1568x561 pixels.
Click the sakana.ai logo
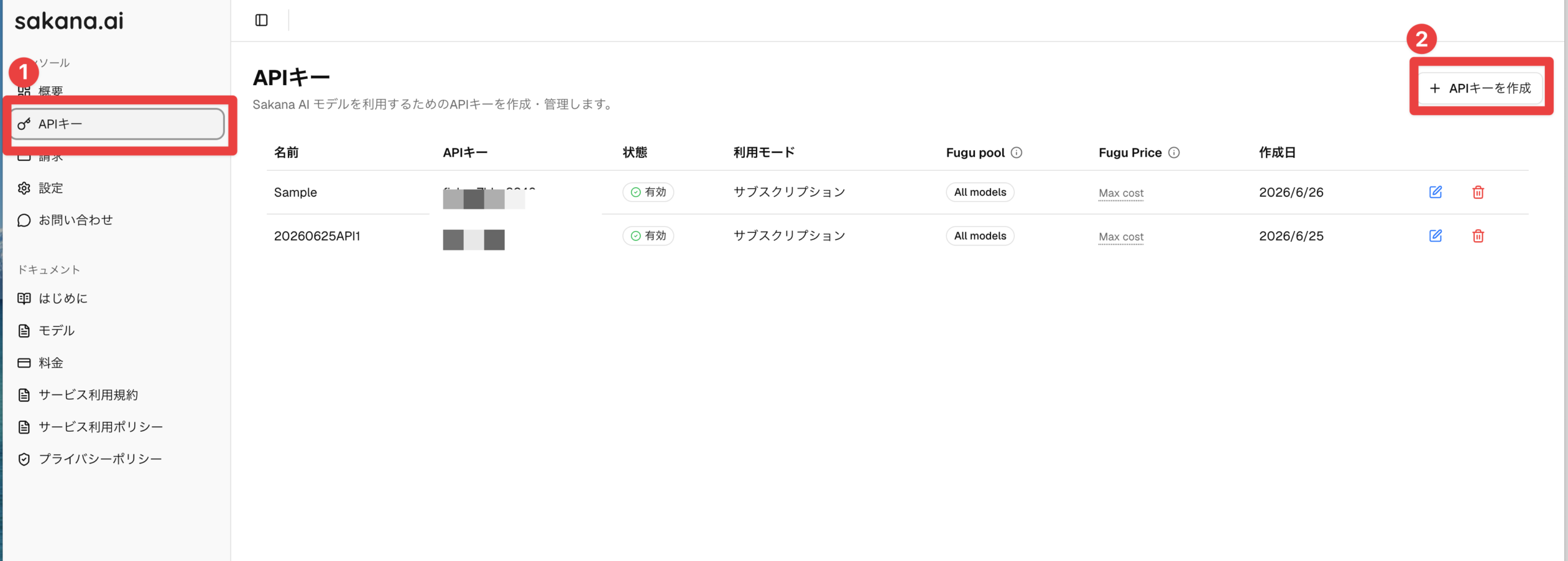(x=69, y=21)
